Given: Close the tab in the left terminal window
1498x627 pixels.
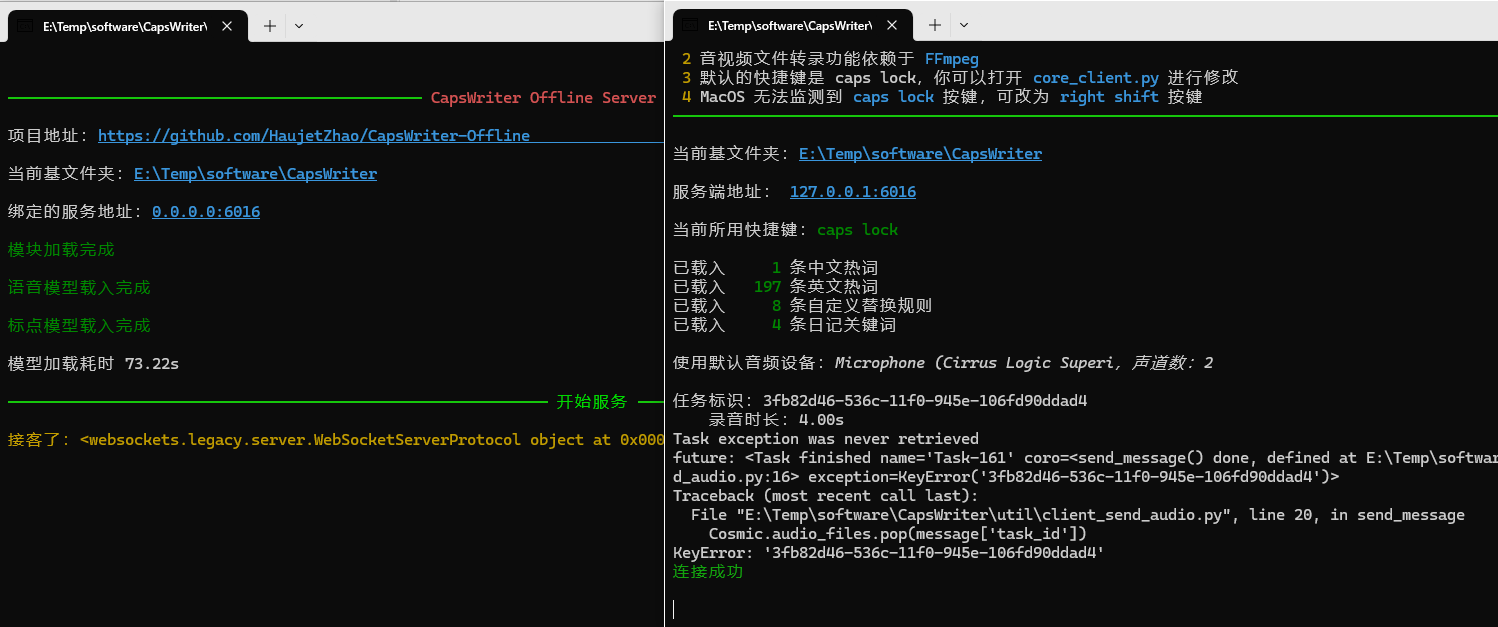Looking at the screenshot, I should click(x=227, y=27).
